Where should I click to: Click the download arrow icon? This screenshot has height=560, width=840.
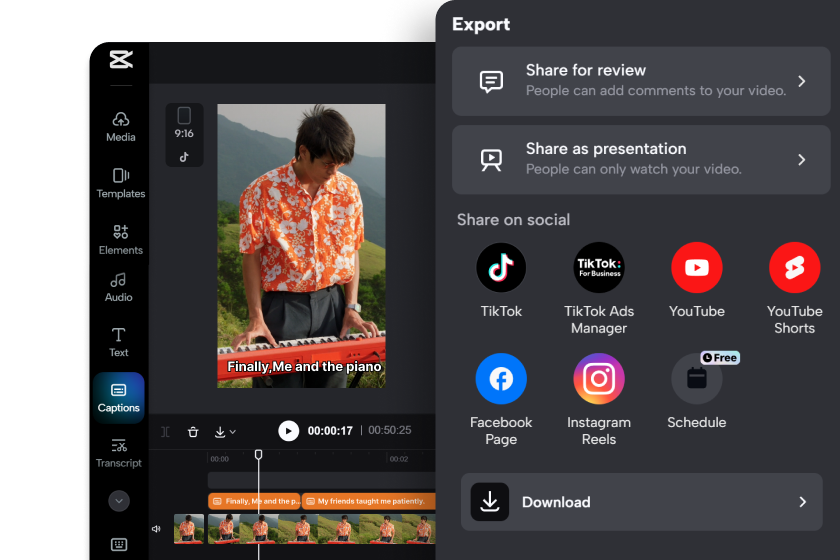point(490,502)
